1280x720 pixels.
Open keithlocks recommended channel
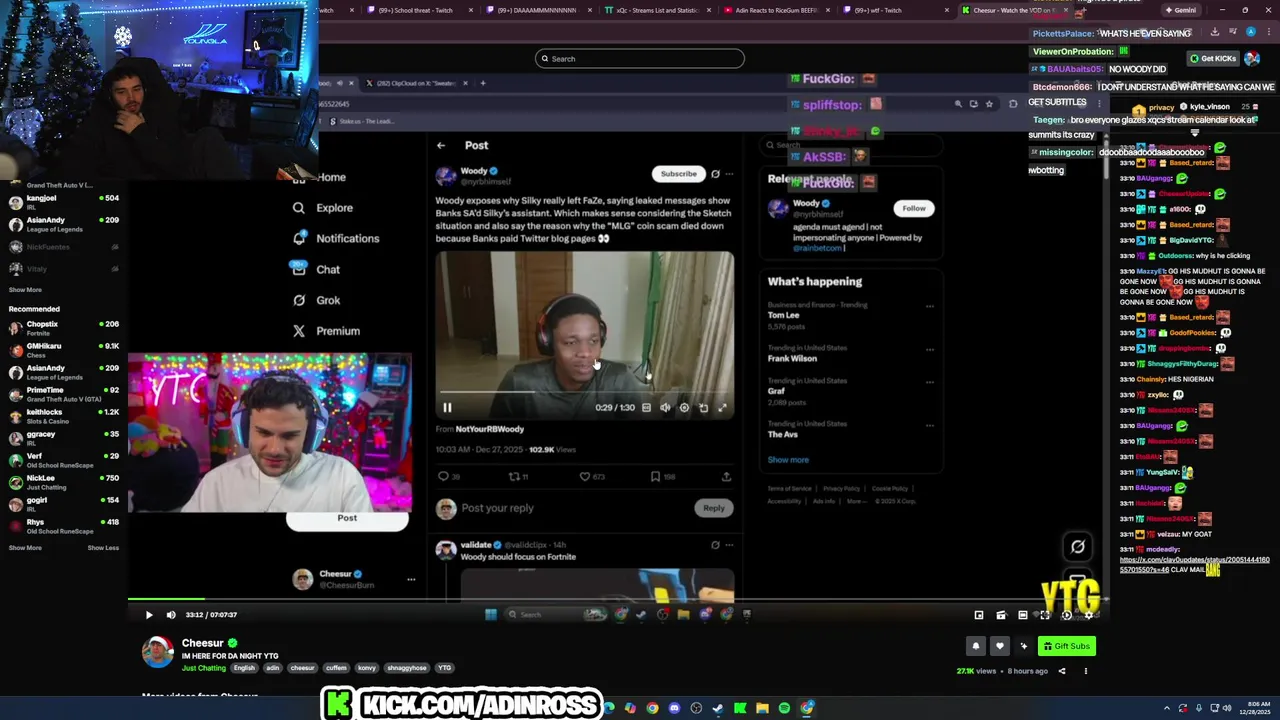coord(63,416)
